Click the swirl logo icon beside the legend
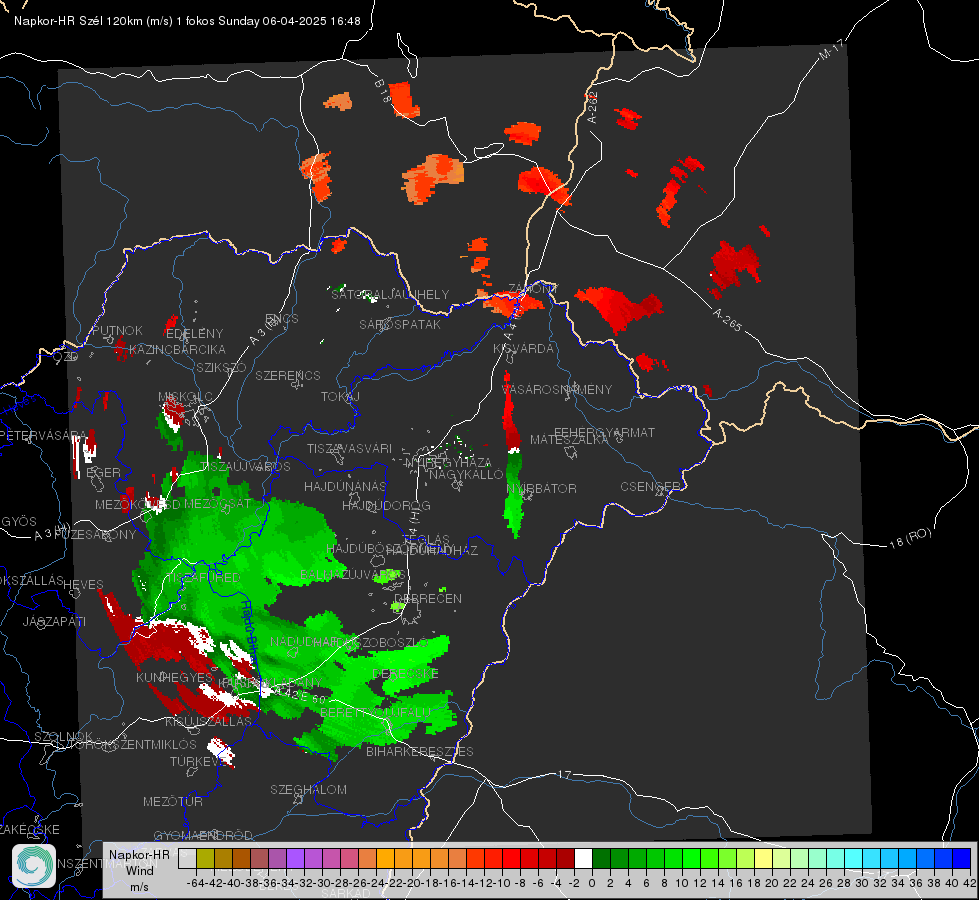Image resolution: width=979 pixels, height=900 pixels. [34, 866]
